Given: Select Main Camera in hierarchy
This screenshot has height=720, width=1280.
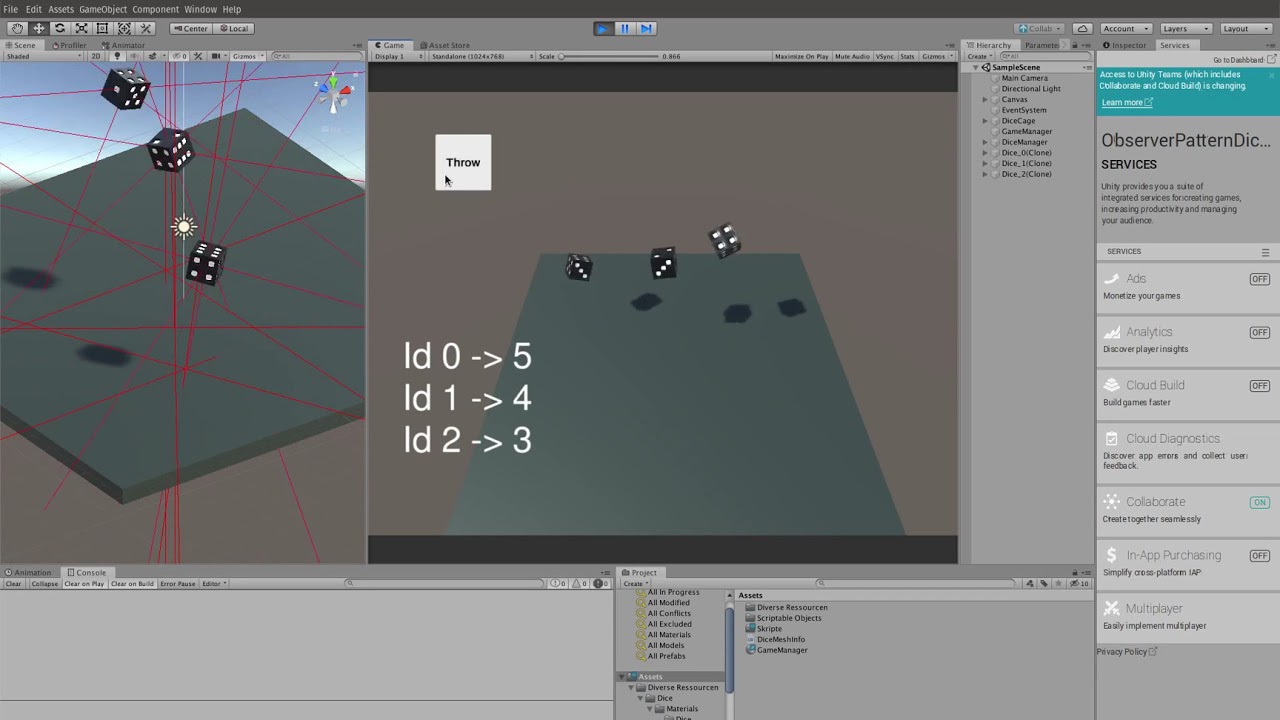Looking at the screenshot, I should pos(1025,78).
